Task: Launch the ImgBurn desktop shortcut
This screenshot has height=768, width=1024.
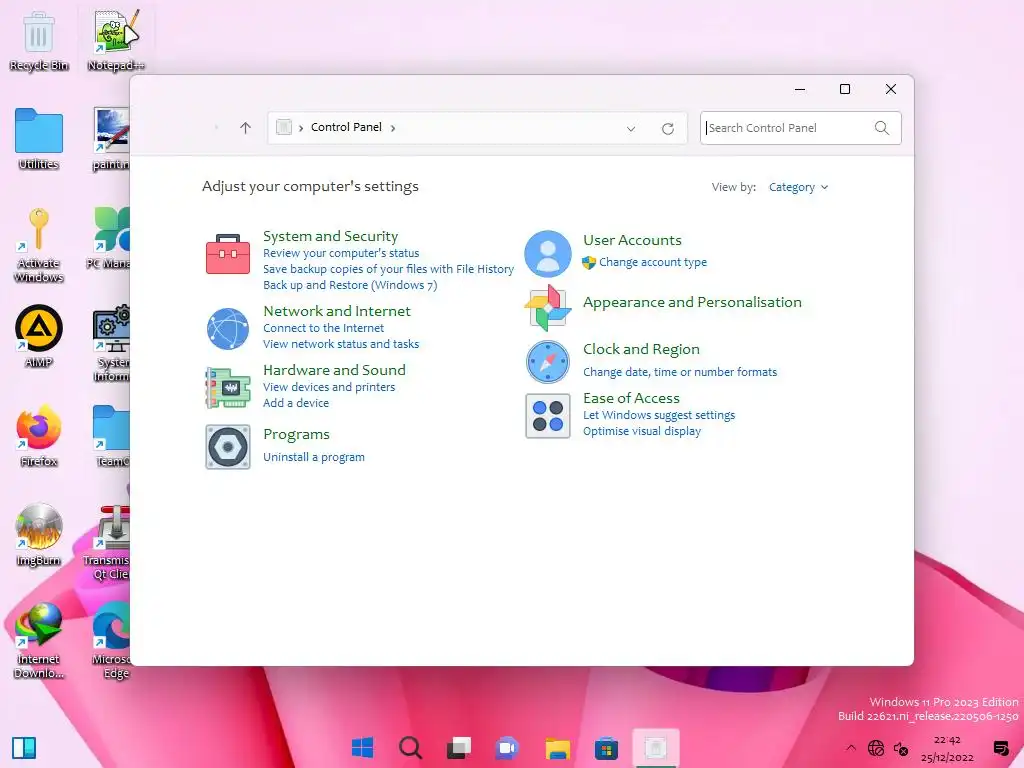Action: [x=39, y=535]
